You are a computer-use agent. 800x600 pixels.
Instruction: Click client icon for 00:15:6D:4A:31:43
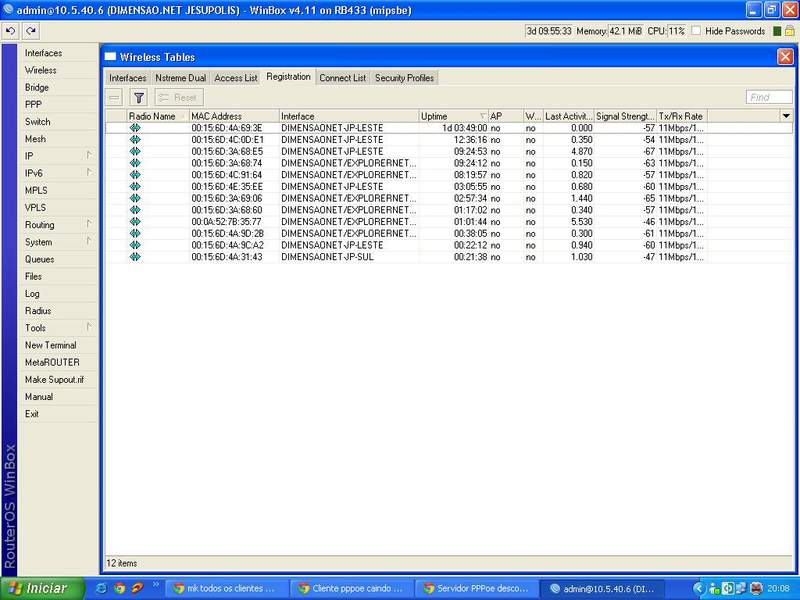[135, 257]
